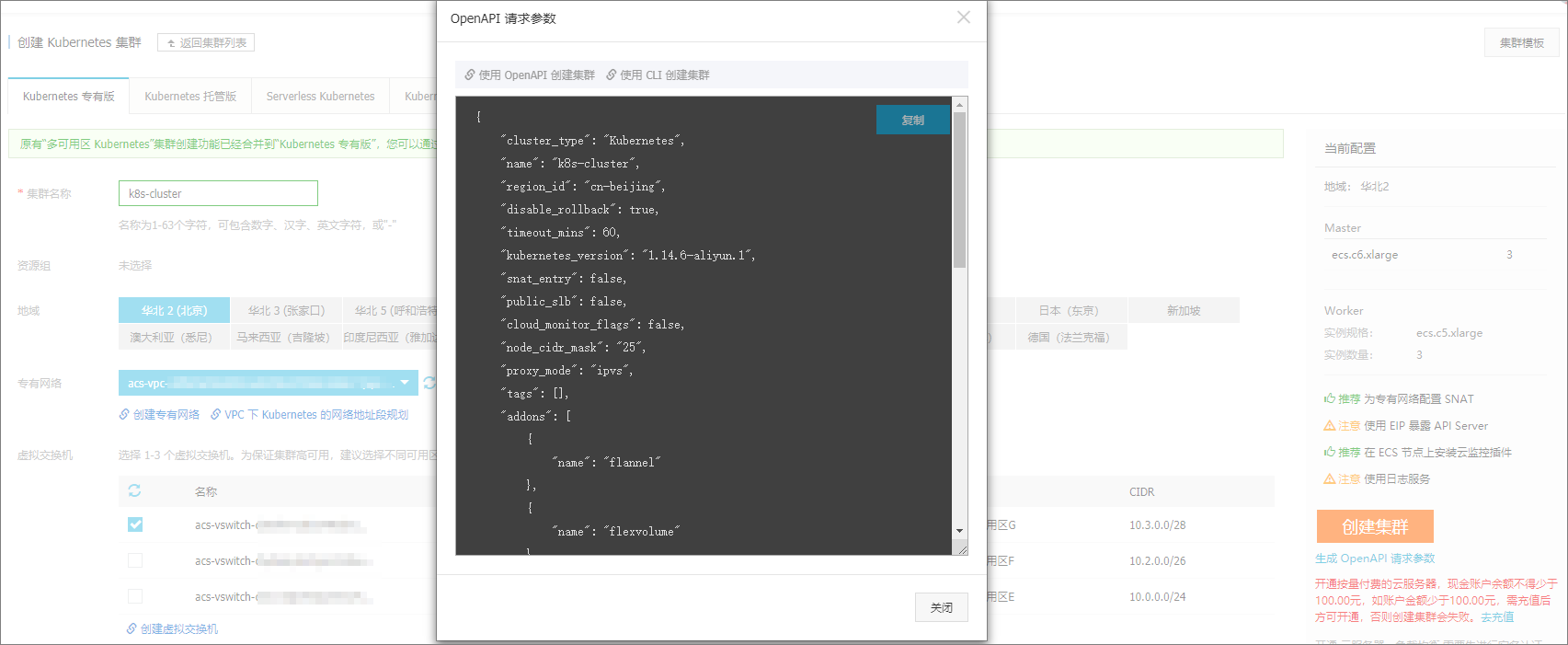Image resolution: width=1568 pixels, height=645 pixels.
Task: Click the code panel's vertical scrollbar thumb
Action: click(959, 190)
